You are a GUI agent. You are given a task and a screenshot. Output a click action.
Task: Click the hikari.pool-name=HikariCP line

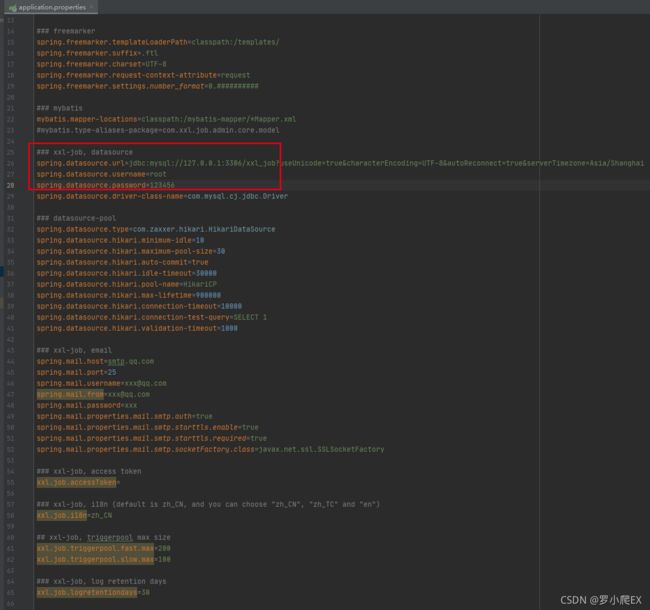click(126, 284)
